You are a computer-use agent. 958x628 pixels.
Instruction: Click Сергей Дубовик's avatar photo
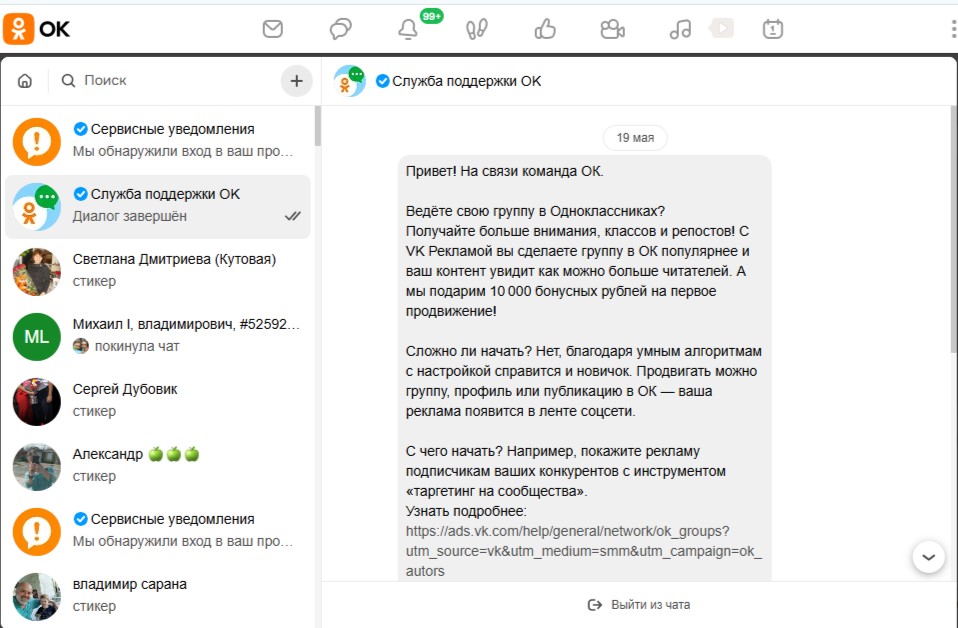tap(37, 401)
